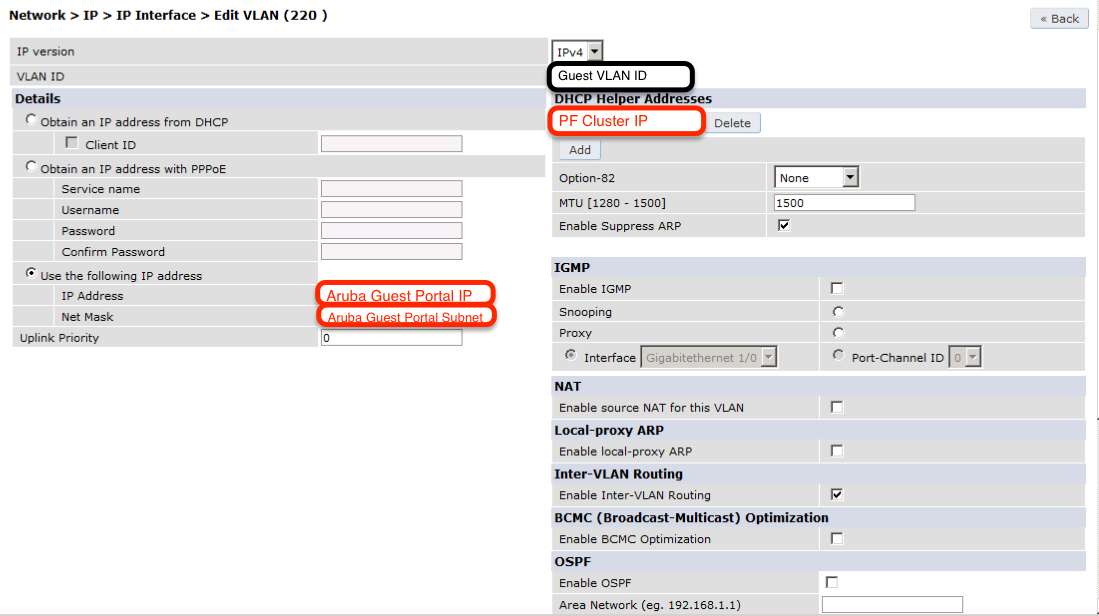Delete the PF Cluster IP helper address
This screenshot has width=1099, height=616.
(732, 123)
